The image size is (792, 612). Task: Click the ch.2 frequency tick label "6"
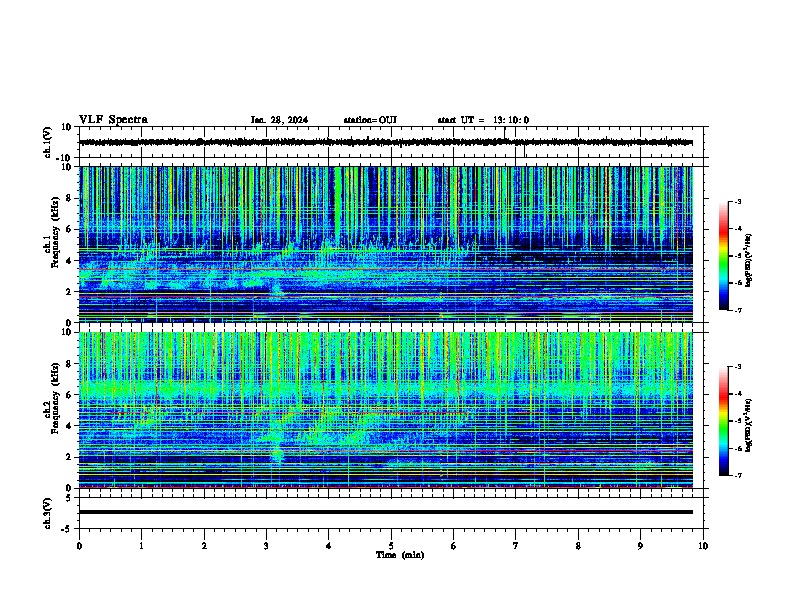70,395
